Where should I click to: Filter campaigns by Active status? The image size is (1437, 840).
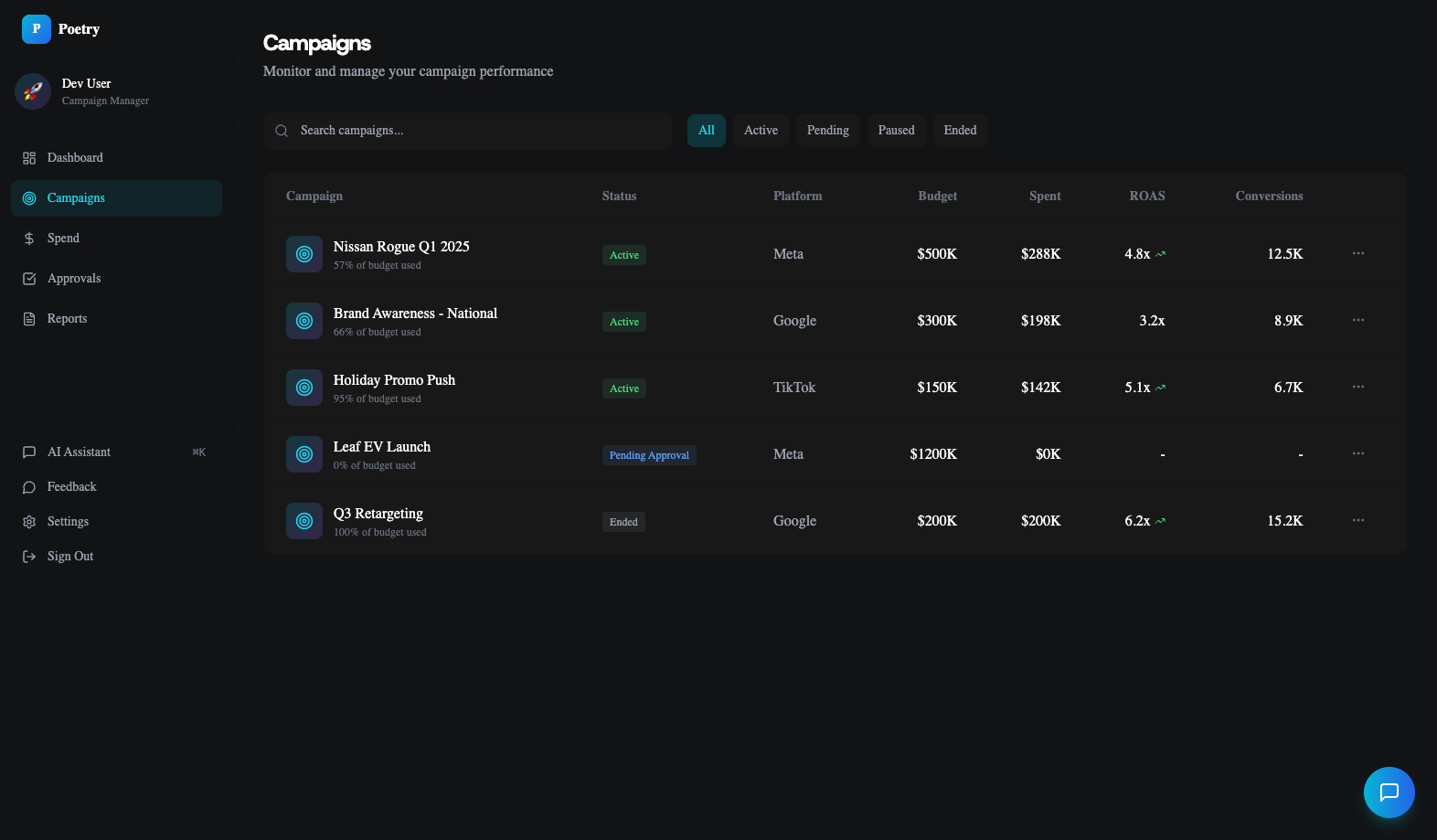coord(761,131)
